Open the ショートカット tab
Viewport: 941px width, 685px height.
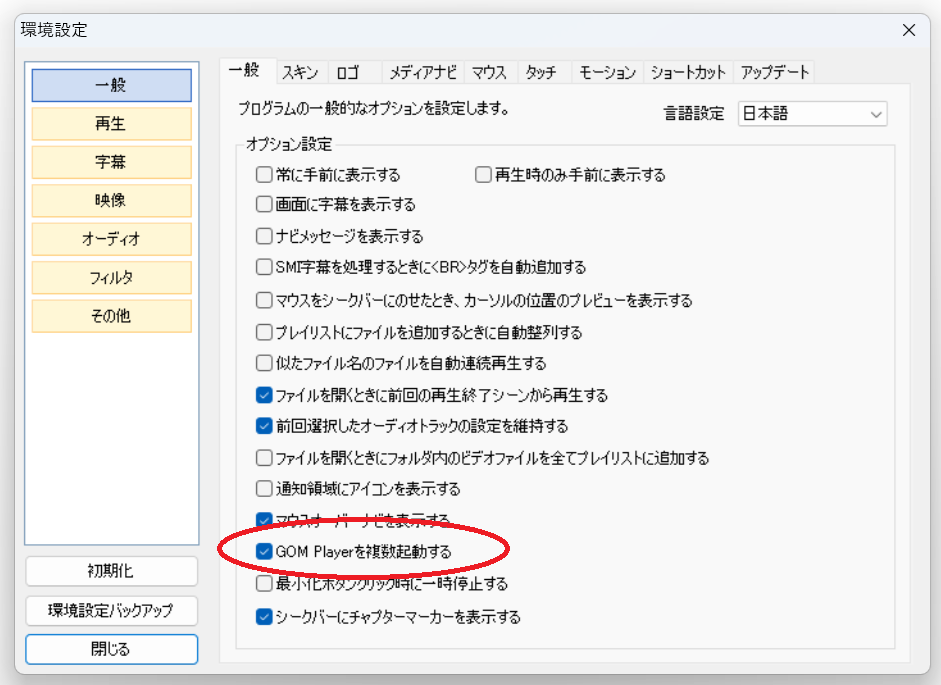point(688,72)
